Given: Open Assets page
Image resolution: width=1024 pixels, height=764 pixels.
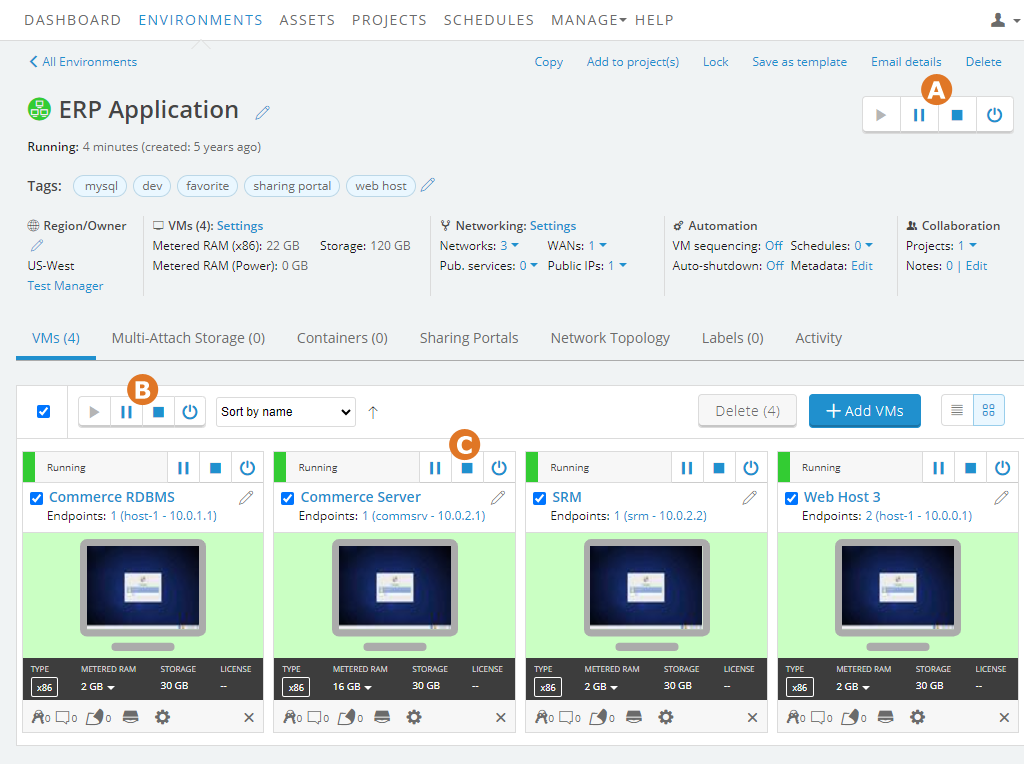Looking at the screenshot, I should [307, 20].
